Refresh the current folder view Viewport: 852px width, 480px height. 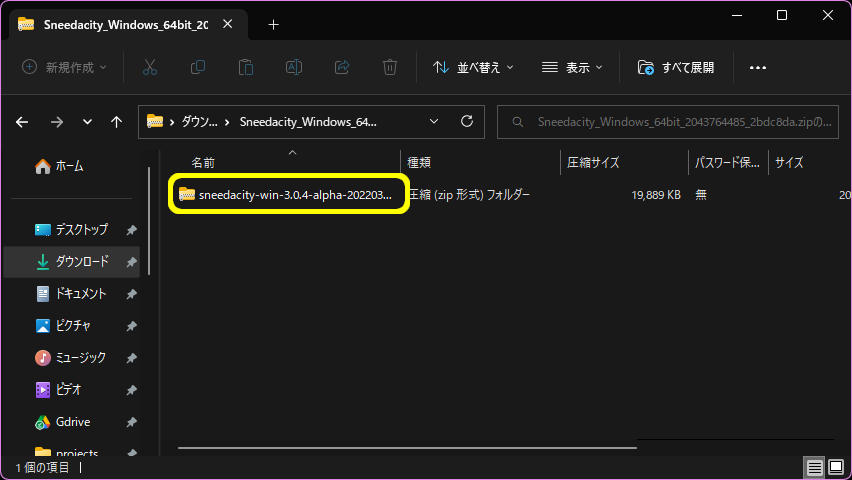coord(467,122)
